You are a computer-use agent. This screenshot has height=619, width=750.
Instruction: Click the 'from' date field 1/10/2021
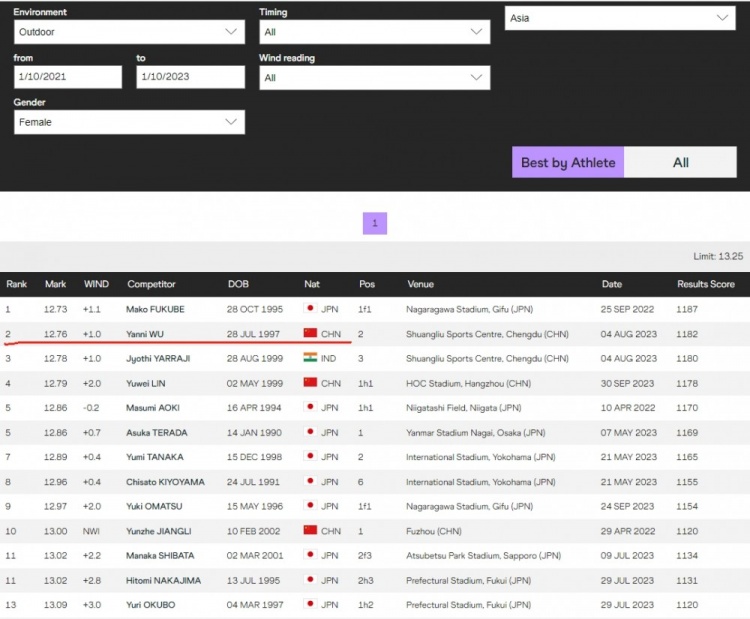click(x=68, y=78)
